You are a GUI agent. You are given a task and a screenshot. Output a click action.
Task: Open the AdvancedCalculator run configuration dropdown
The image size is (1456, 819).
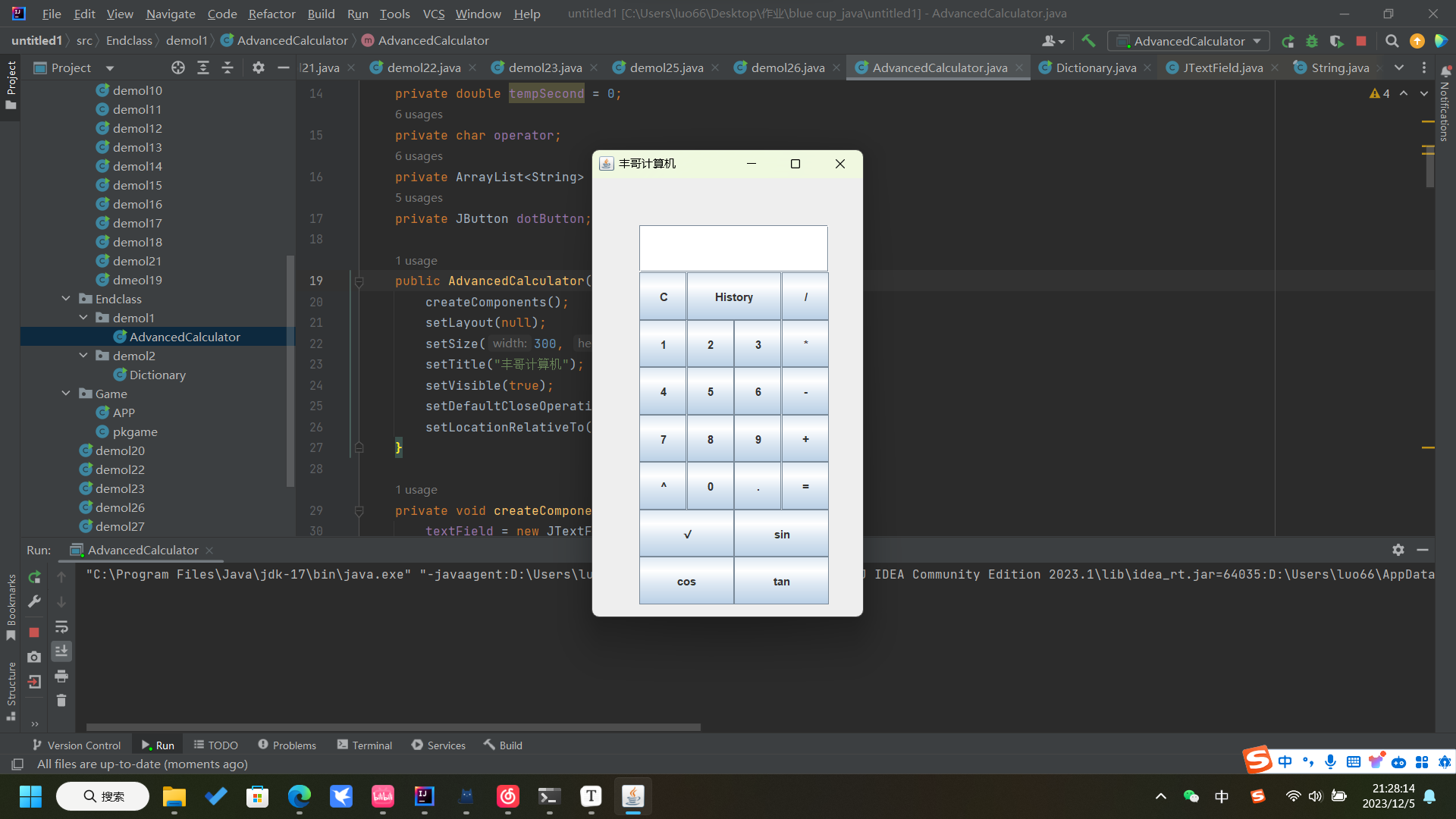pyautogui.click(x=1188, y=41)
